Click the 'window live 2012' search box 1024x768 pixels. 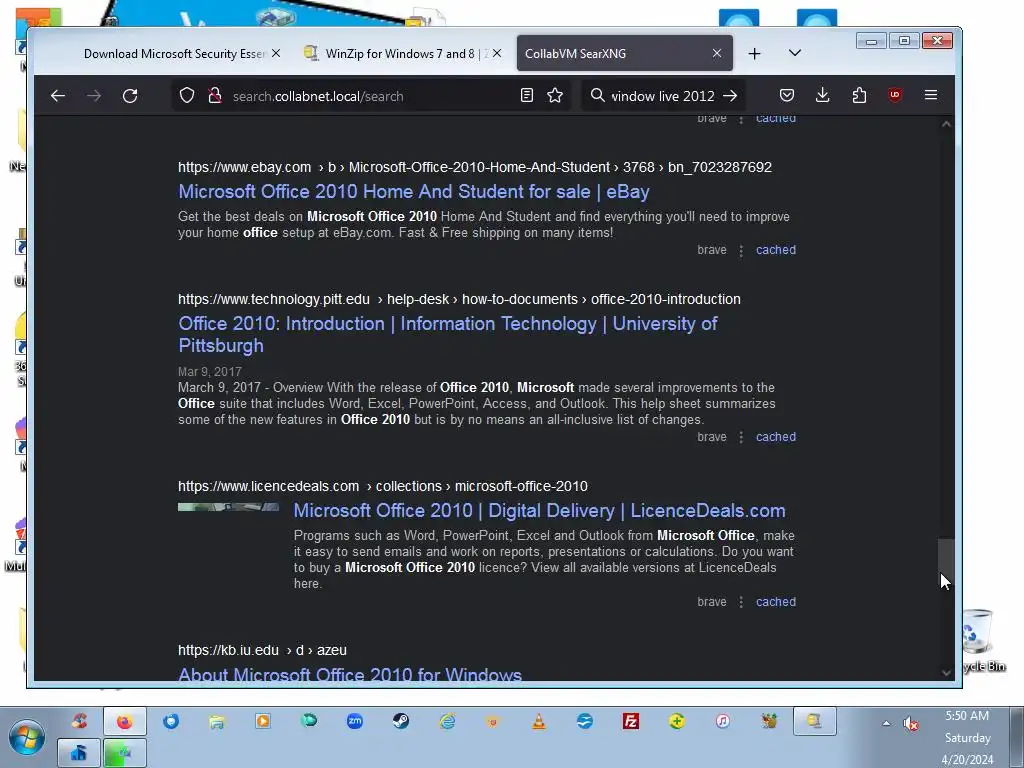click(663, 96)
